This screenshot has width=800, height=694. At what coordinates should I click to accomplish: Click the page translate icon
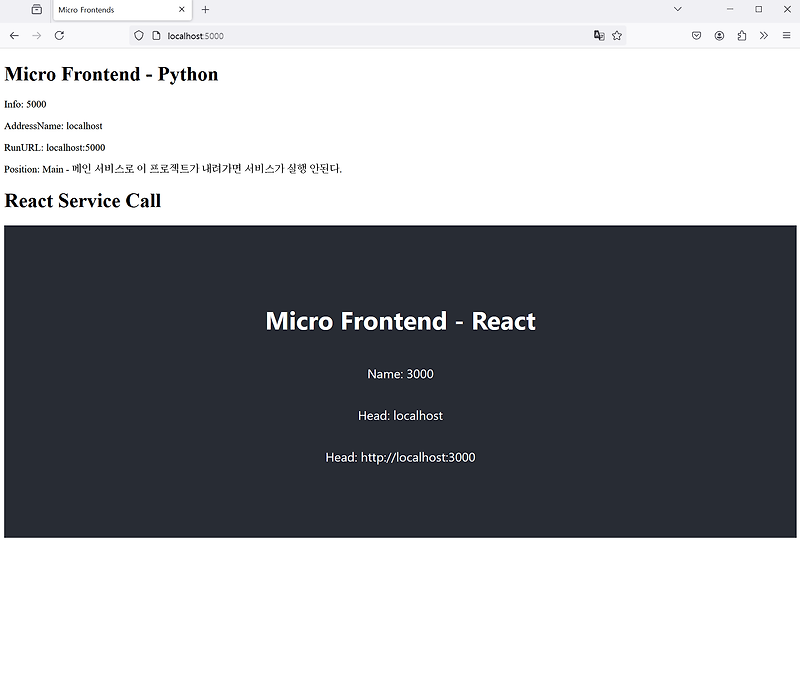[x=597, y=35]
